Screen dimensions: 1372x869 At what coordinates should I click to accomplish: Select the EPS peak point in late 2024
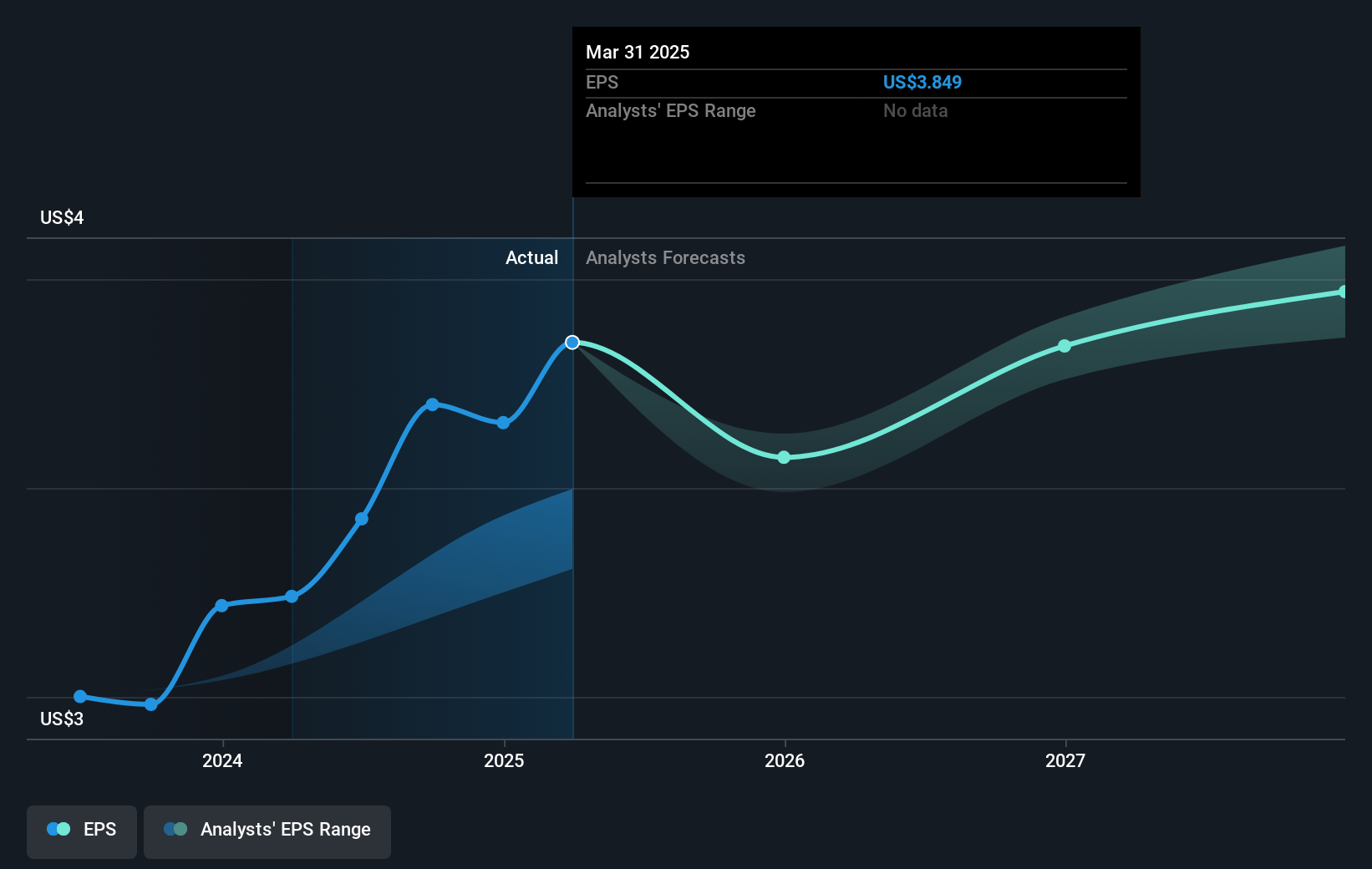432,404
